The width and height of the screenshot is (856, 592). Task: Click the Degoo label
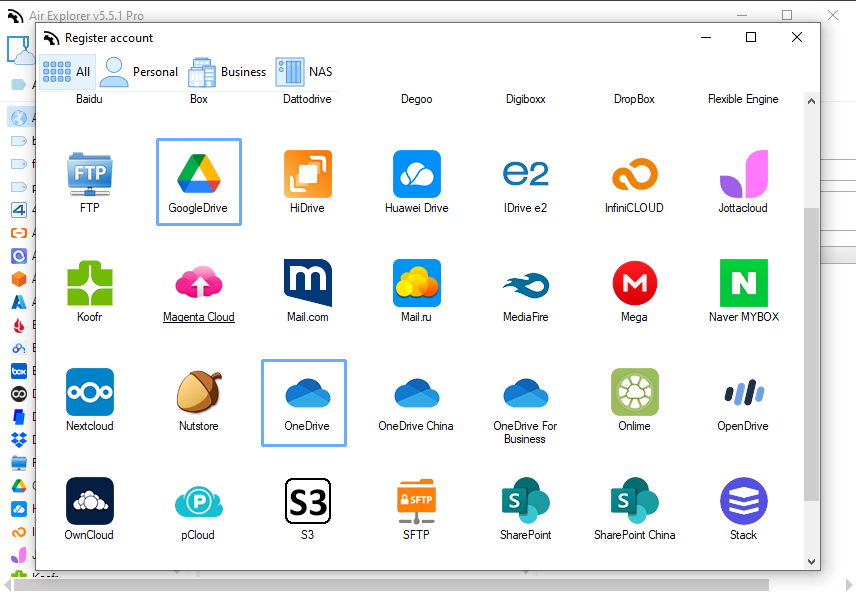pyautogui.click(x=417, y=99)
